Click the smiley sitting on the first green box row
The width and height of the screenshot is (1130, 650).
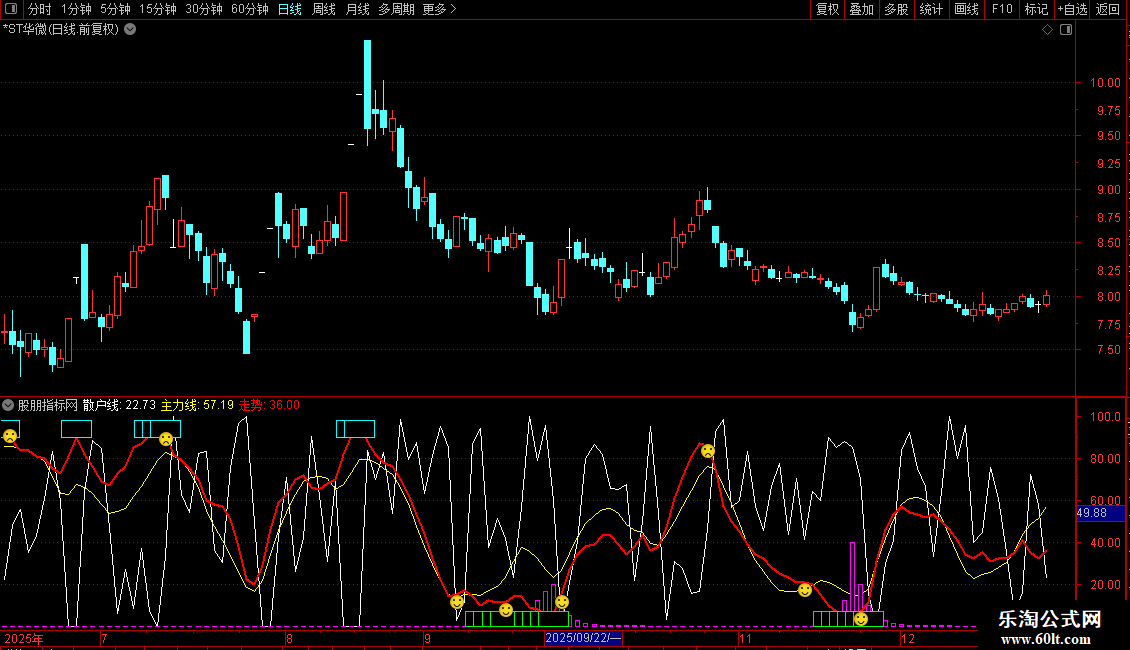pos(507,610)
